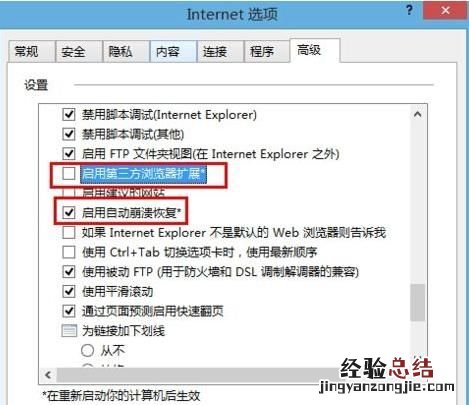The width and height of the screenshot is (469, 405).
Task: Uncheck 使用被动 FTP checkbox
Action: (x=69, y=272)
